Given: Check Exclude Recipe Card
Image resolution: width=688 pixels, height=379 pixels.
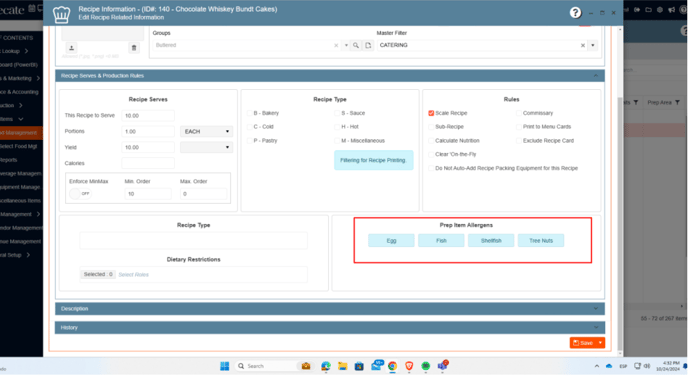Looking at the screenshot, I should tap(519, 141).
